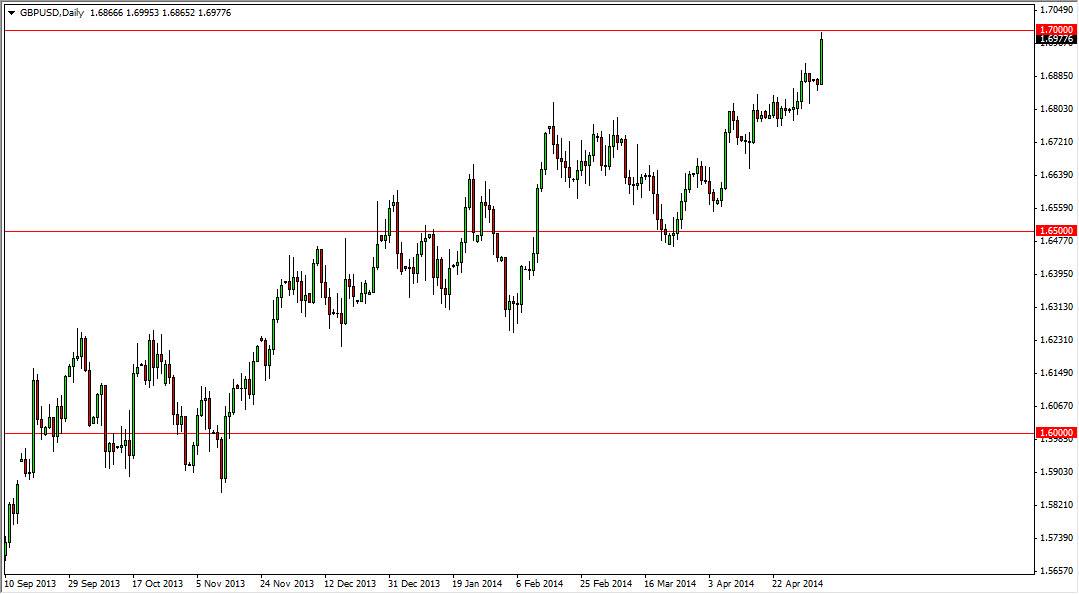Click the red 1.70000 price tag
Image resolution: width=1079 pixels, height=594 pixels.
click(1054, 31)
